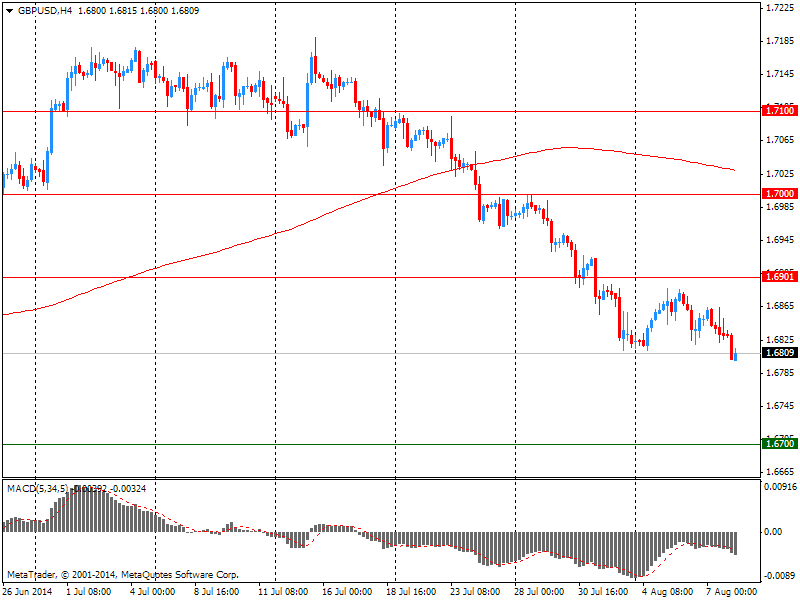Click the 26 Jun 2014 date label
The width and height of the screenshot is (800, 600).
point(27,592)
